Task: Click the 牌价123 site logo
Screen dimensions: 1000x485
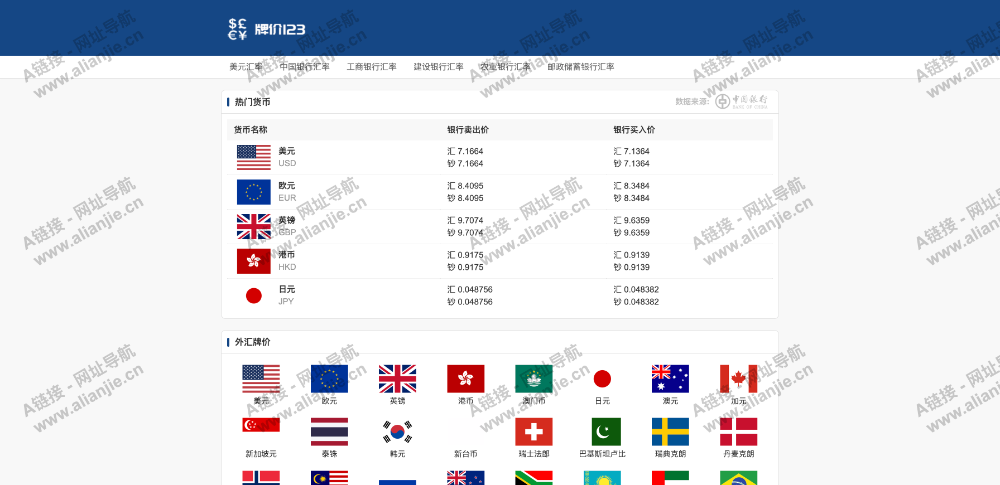Action: coord(265,29)
